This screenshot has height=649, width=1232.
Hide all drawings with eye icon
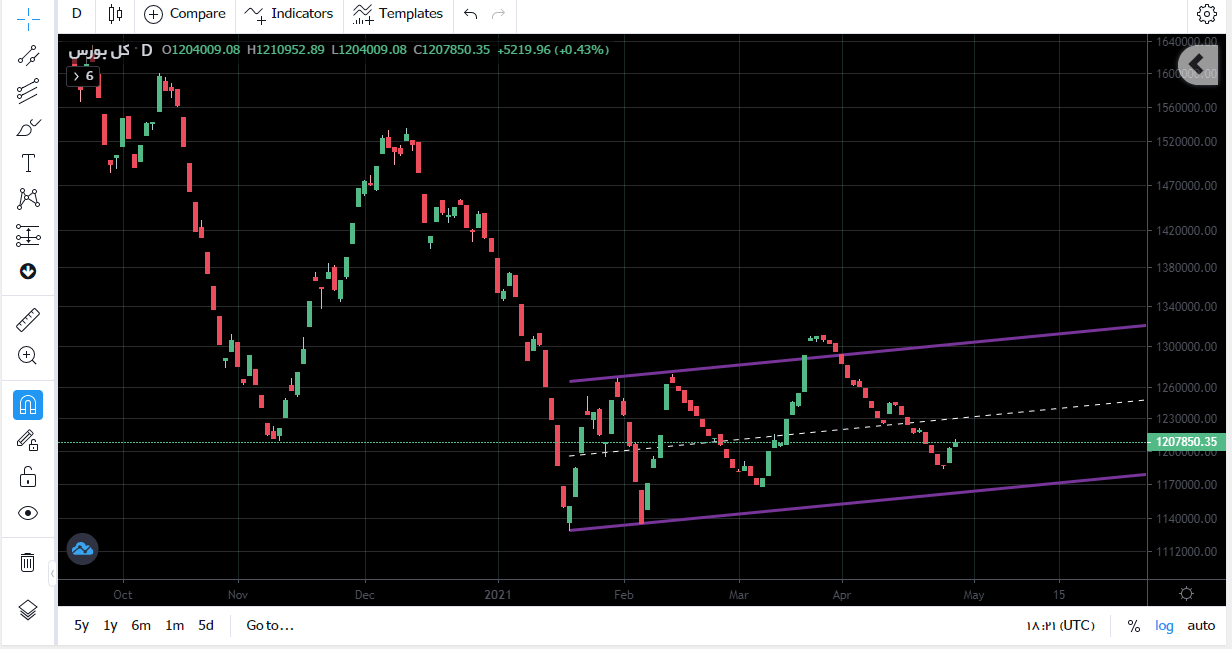pos(28,513)
